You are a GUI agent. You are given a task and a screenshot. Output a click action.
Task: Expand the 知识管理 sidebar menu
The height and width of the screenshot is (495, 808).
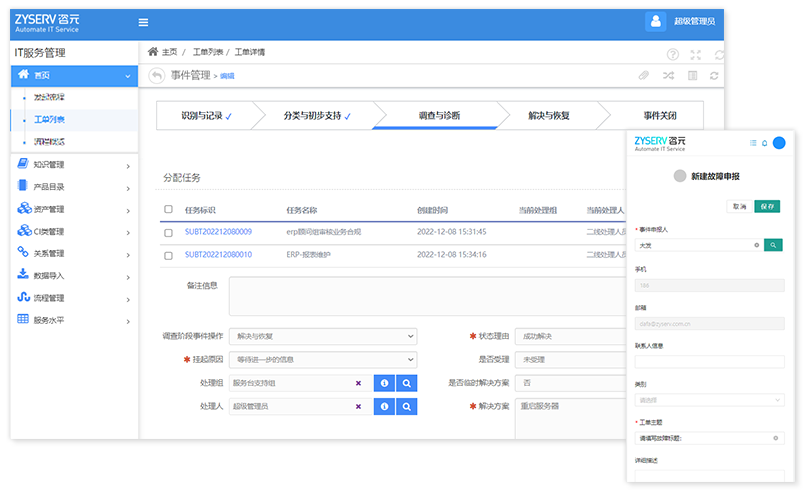pyautogui.click(x=74, y=165)
